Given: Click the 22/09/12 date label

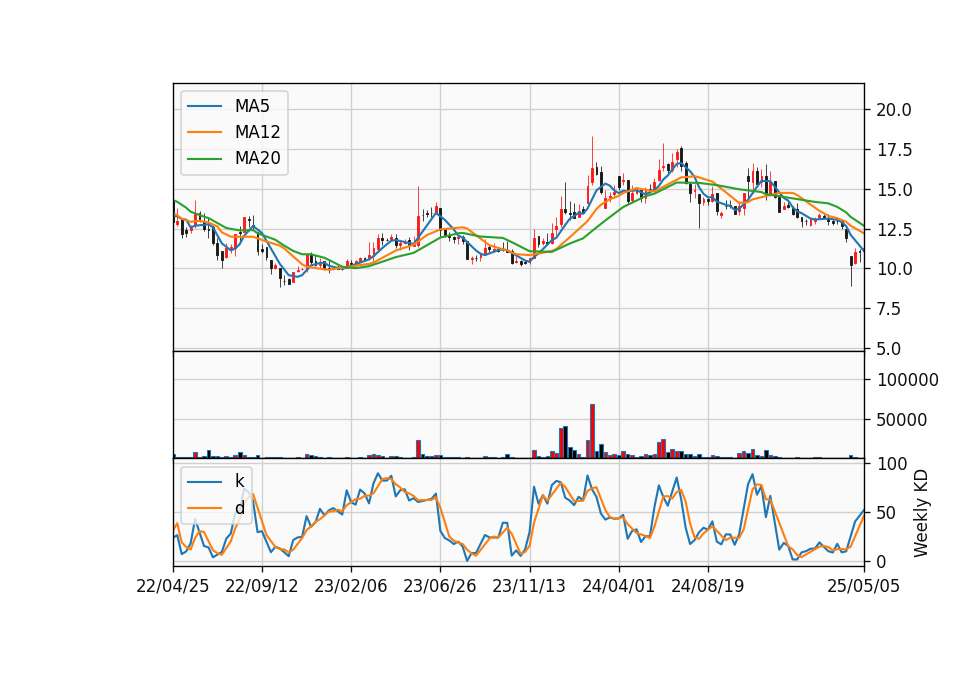Looking at the screenshot, I should [262, 586].
